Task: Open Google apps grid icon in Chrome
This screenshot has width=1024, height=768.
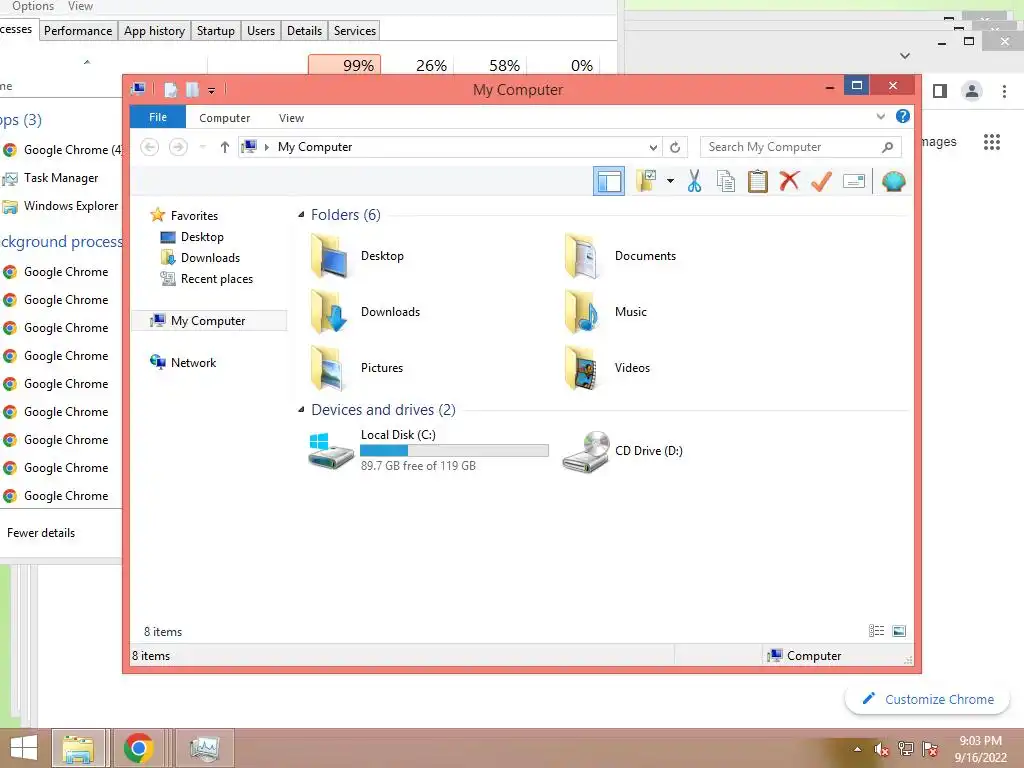Action: 991,142
